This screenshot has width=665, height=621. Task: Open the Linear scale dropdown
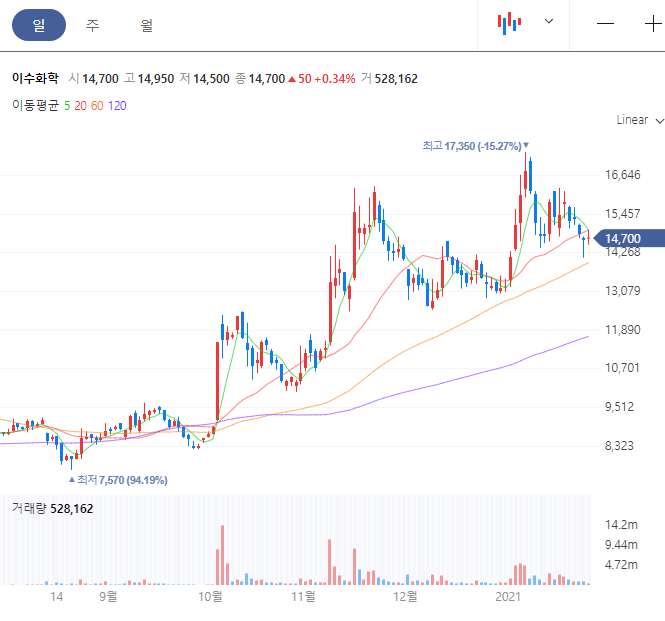tap(640, 120)
